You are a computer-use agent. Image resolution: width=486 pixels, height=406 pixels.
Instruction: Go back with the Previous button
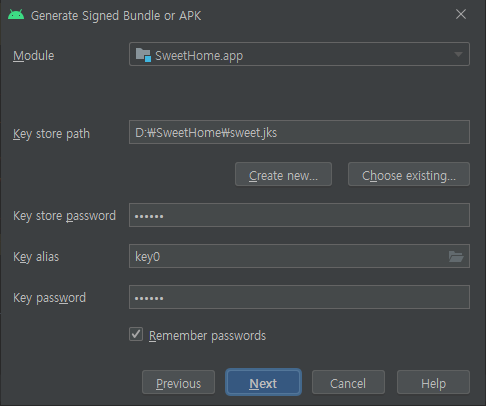[x=178, y=382]
